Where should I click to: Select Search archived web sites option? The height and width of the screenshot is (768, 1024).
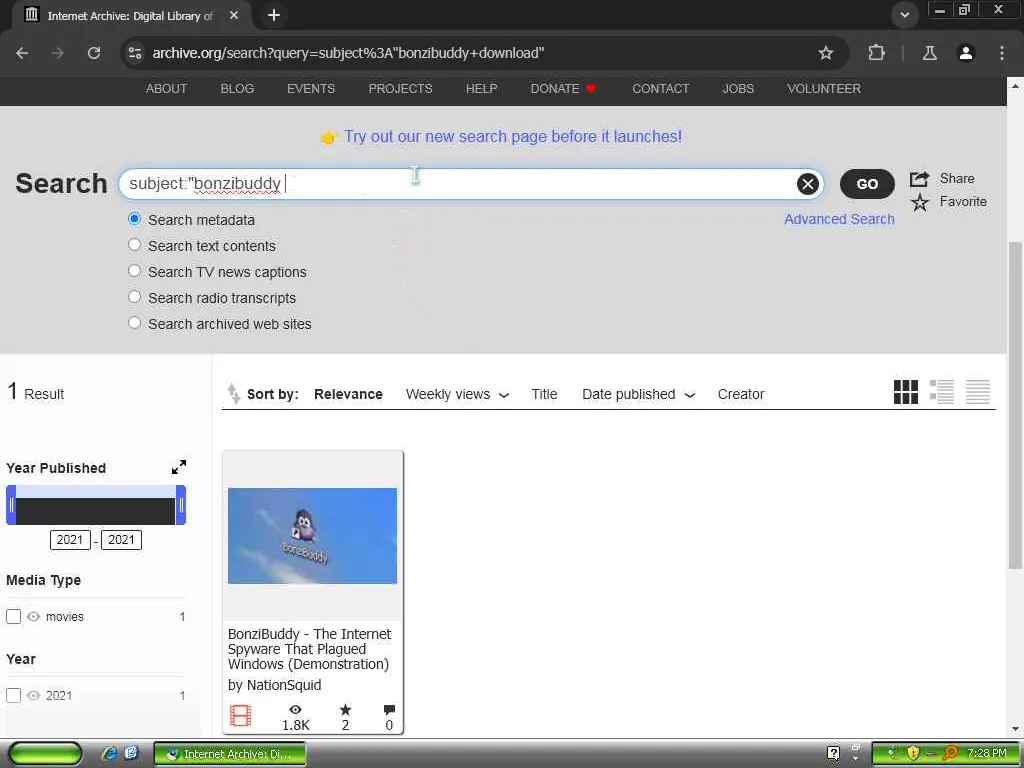[135, 323]
